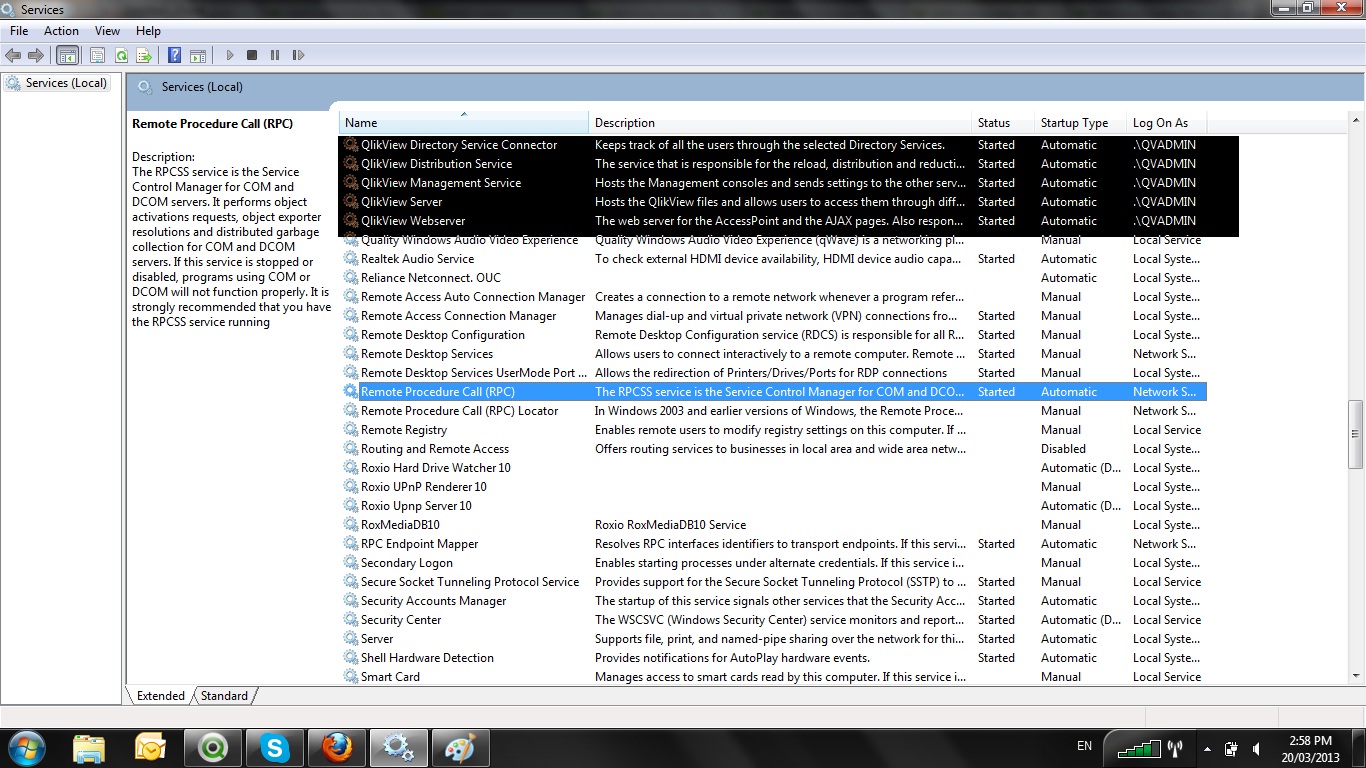Click the scrollbar down arrow

1356,676
